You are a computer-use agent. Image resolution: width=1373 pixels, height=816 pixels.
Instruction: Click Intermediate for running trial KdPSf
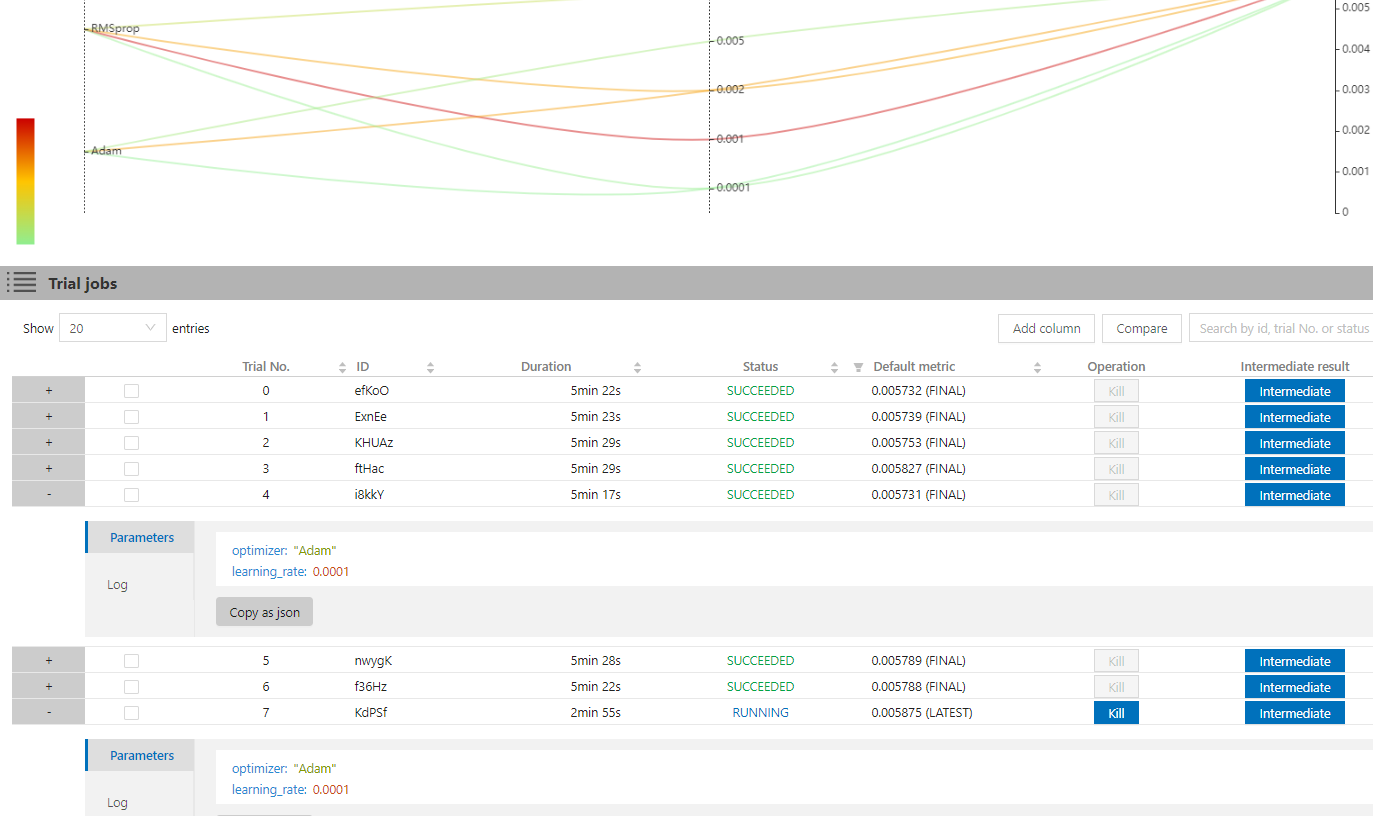1295,713
